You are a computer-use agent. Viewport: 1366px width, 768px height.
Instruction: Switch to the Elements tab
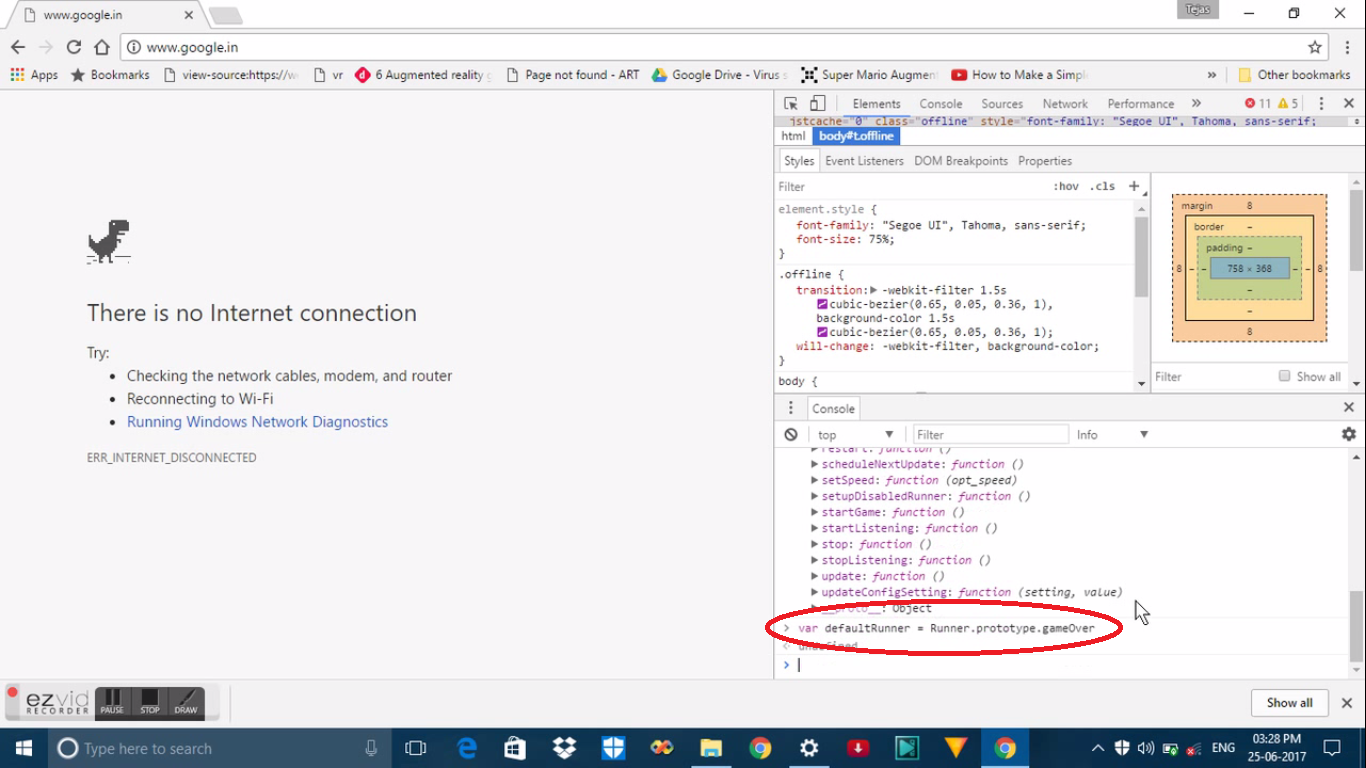point(876,104)
